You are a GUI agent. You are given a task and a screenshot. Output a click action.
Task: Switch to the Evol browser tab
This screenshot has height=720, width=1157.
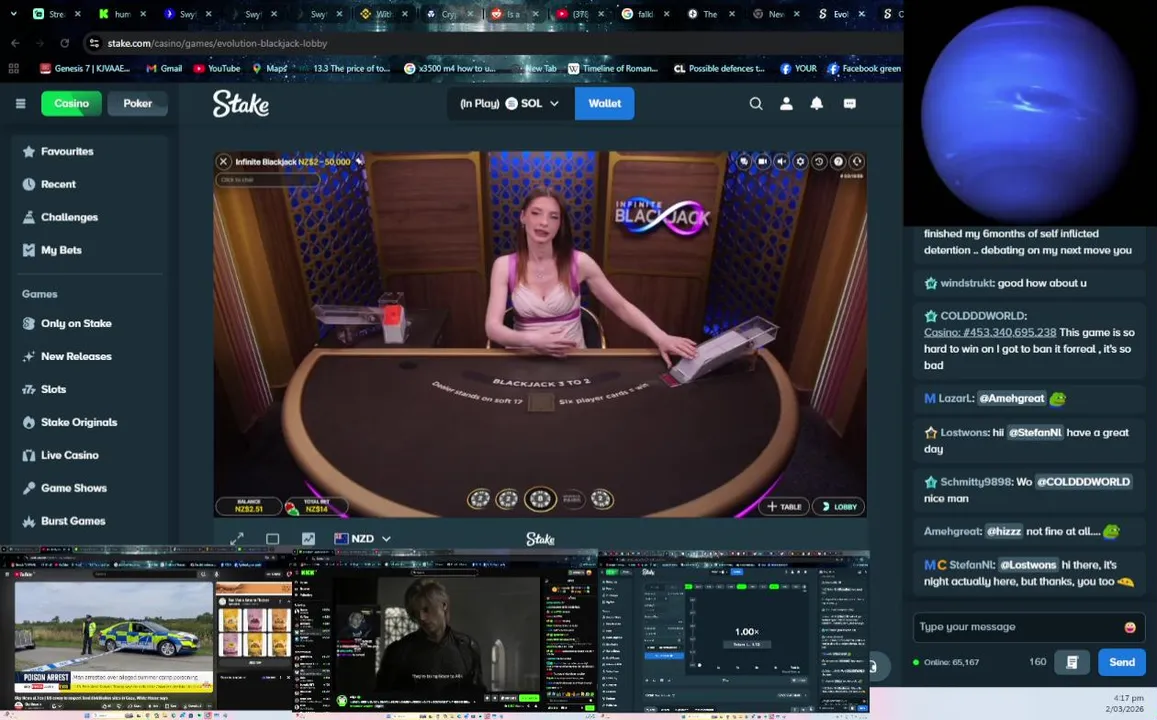[840, 14]
